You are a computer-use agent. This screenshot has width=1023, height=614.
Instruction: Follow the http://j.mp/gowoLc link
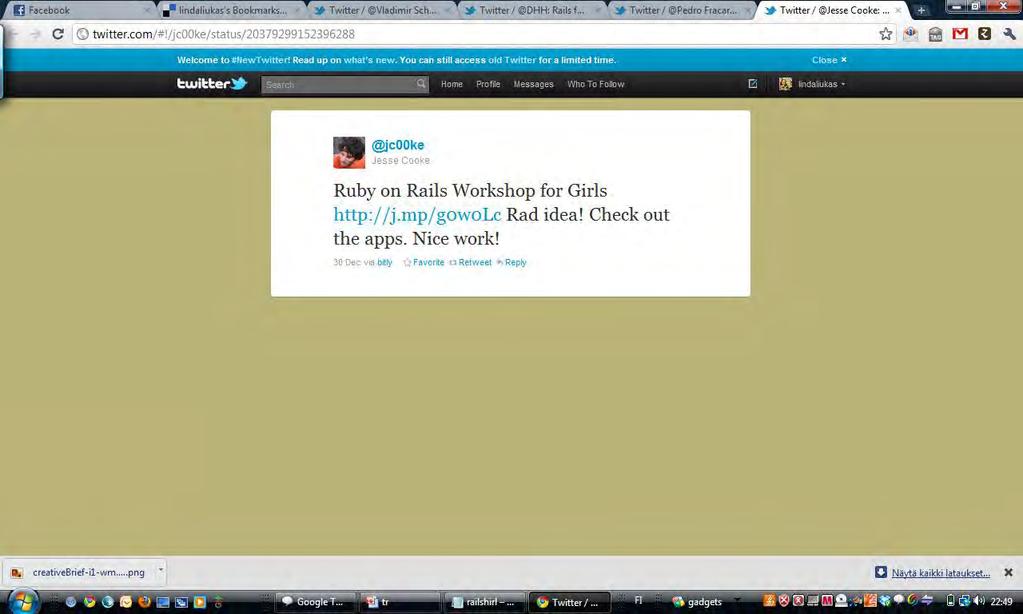[x=417, y=215]
